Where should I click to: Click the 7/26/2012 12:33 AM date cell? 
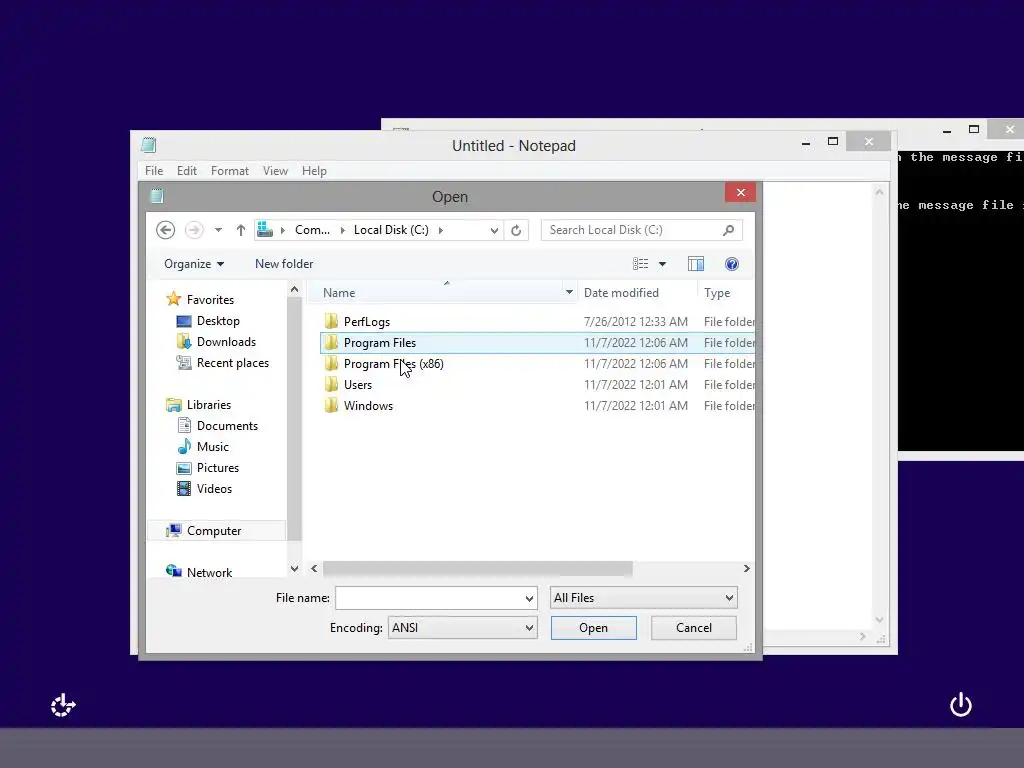(x=635, y=321)
